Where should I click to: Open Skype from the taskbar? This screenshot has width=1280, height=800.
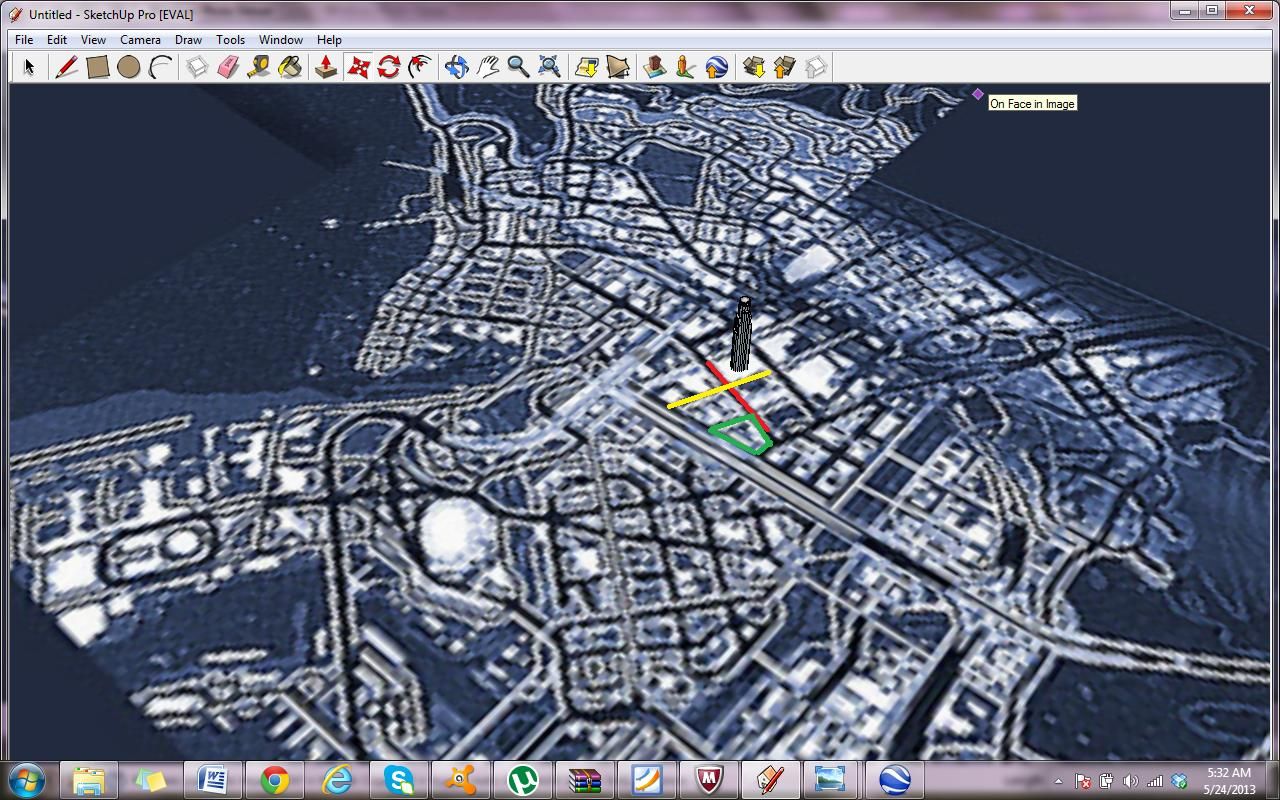point(398,780)
